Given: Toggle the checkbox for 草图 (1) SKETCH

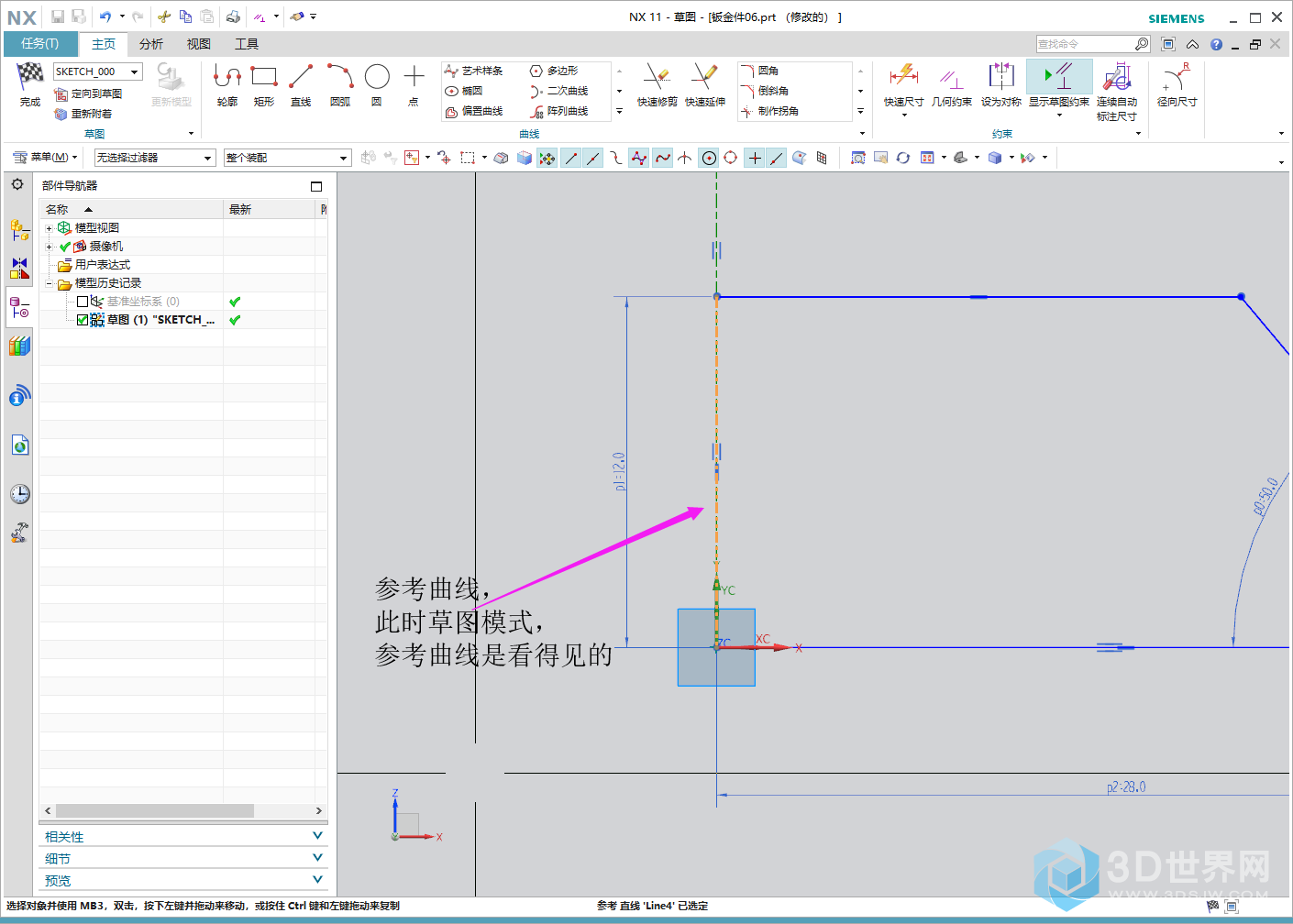Looking at the screenshot, I should point(83,320).
